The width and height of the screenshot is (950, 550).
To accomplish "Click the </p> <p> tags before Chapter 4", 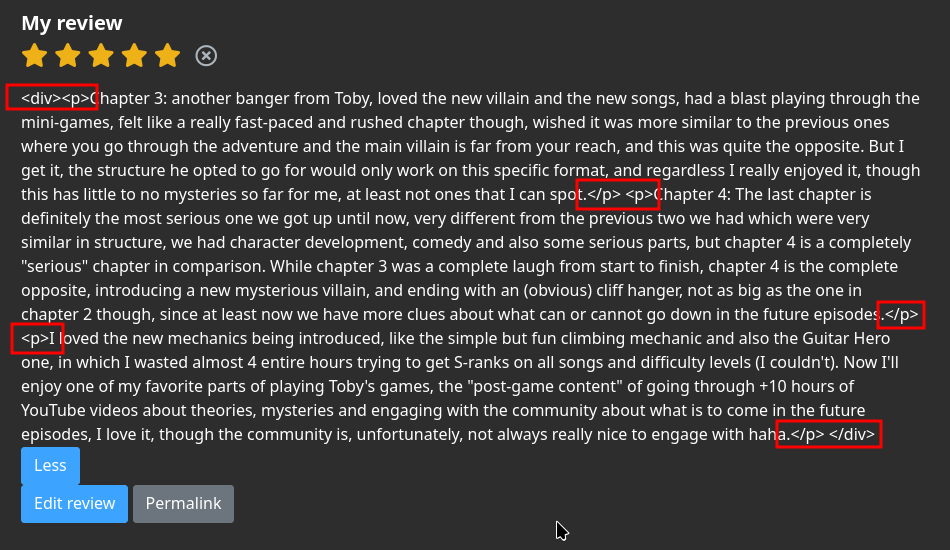I will click(620, 194).
